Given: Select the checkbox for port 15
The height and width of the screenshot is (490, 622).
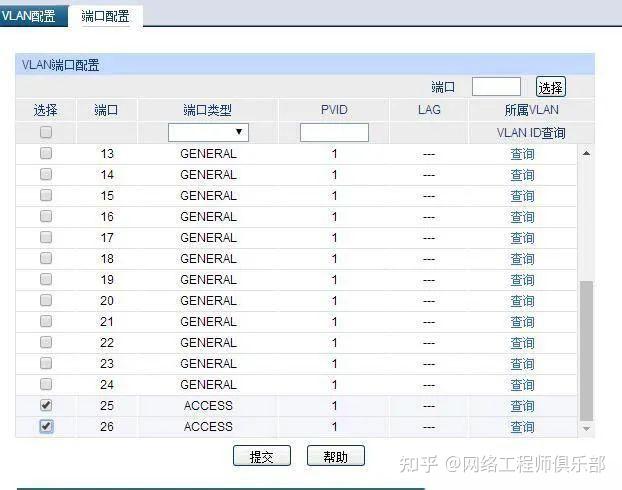Looking at the screenshot, I should click(x=46, y=195).
